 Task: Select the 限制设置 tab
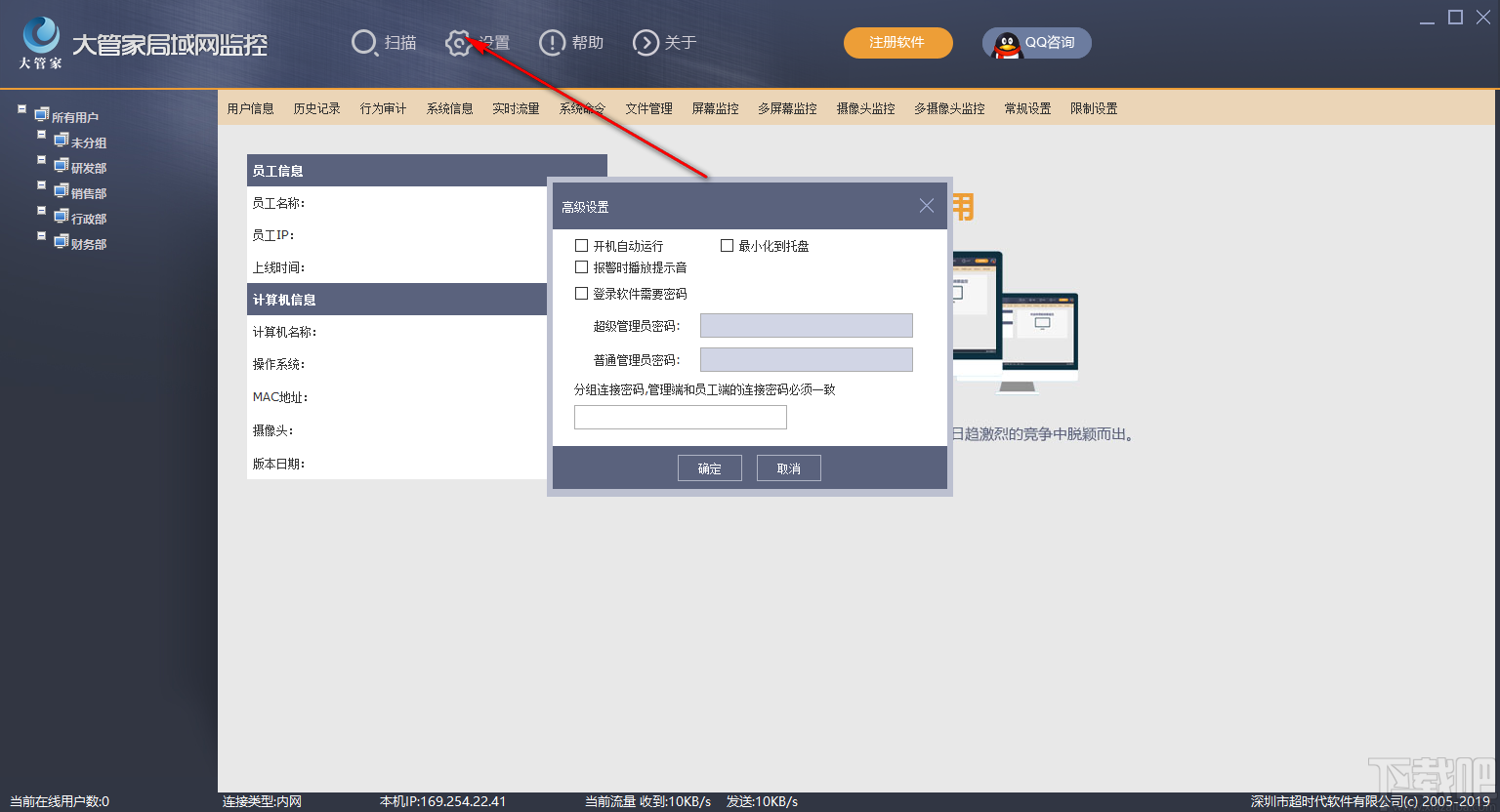point(1093,107)
